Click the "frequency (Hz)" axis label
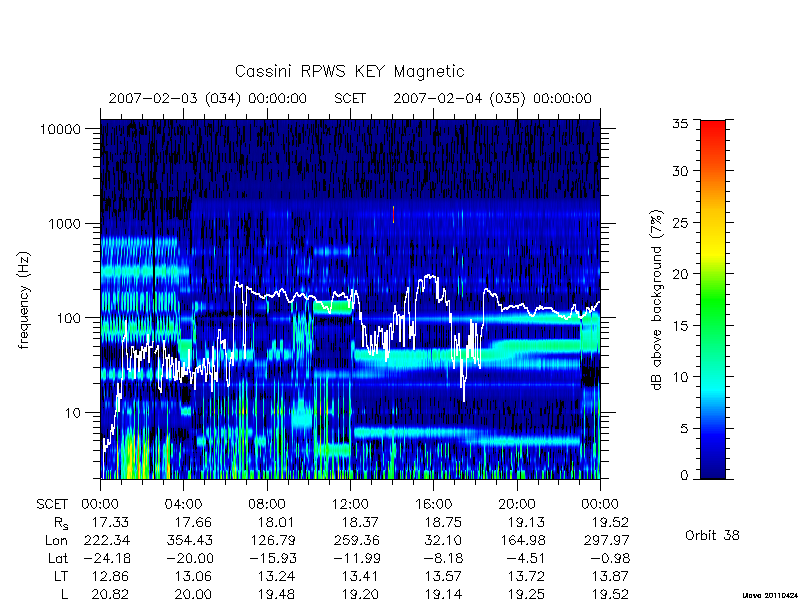The image size is (800, 600). [x=24, y=300]
